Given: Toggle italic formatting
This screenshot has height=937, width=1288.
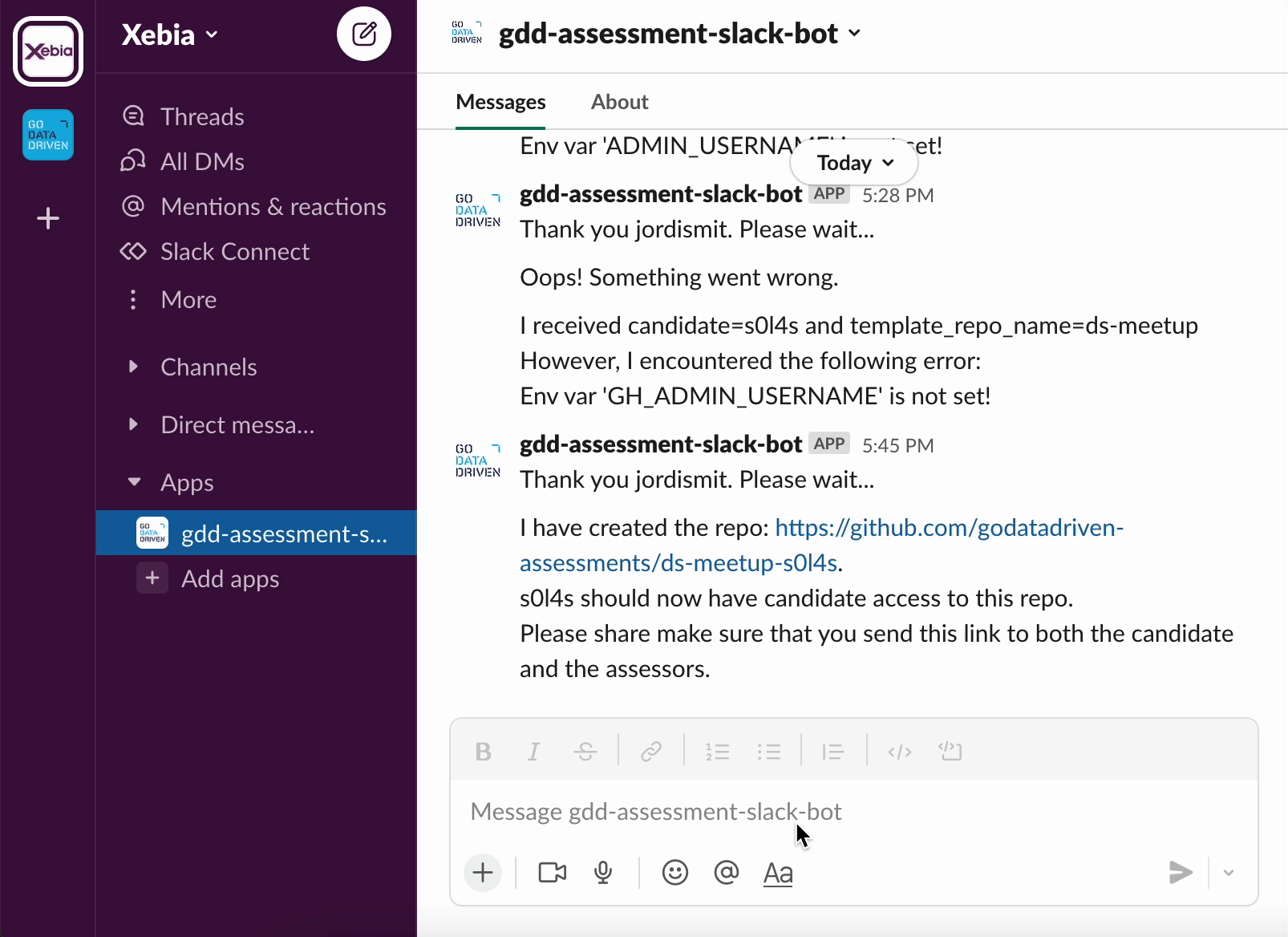Looking at the screenshot, I should (x=534, y=752).
